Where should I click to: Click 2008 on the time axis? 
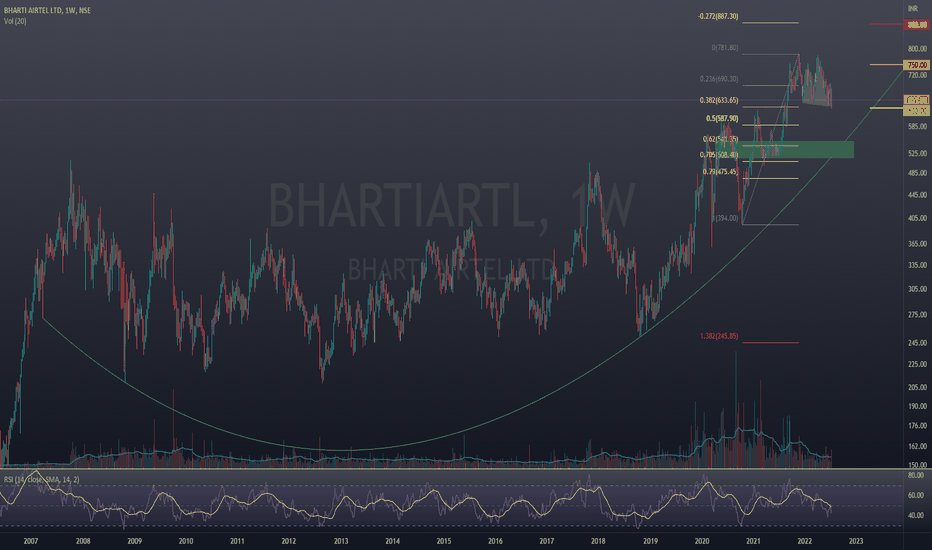(x=83, y=541)
